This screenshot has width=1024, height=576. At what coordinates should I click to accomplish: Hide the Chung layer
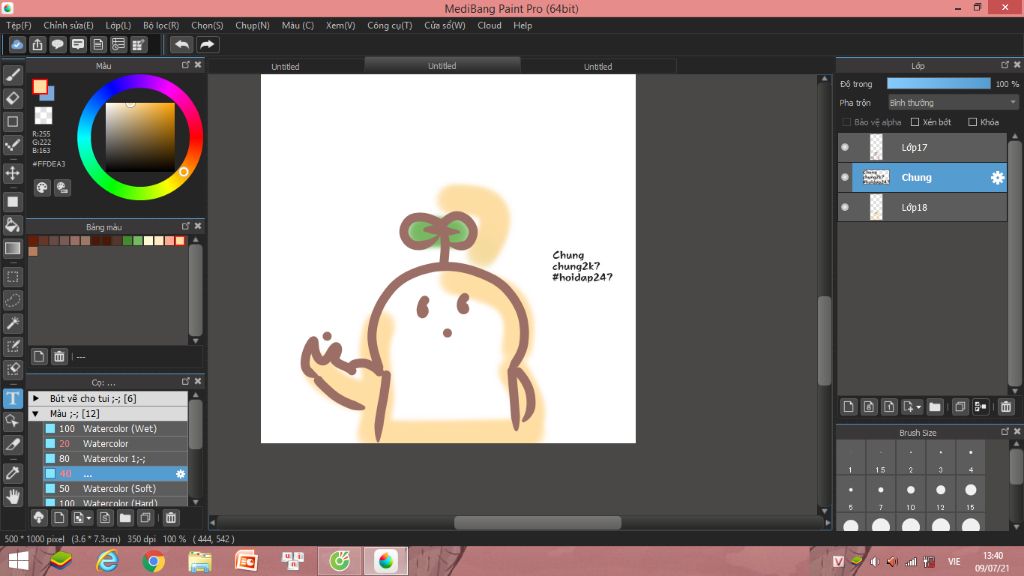pos(845,178)
